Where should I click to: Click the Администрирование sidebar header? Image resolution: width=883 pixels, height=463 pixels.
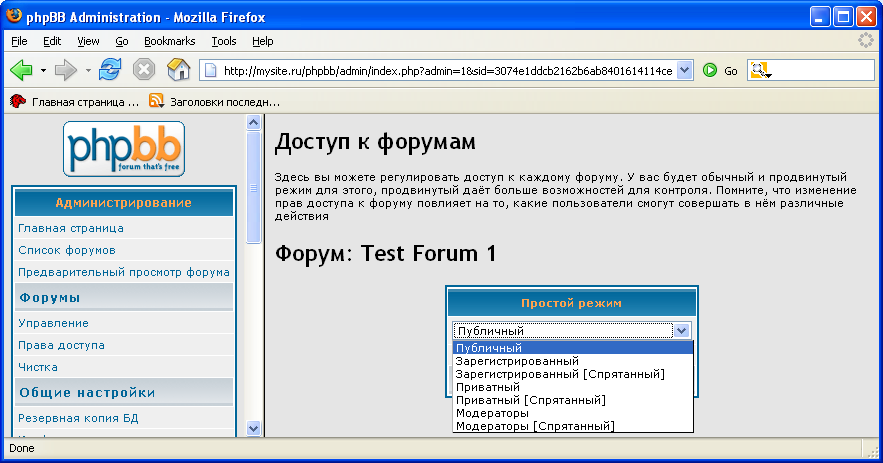click(x=124, y=203)
